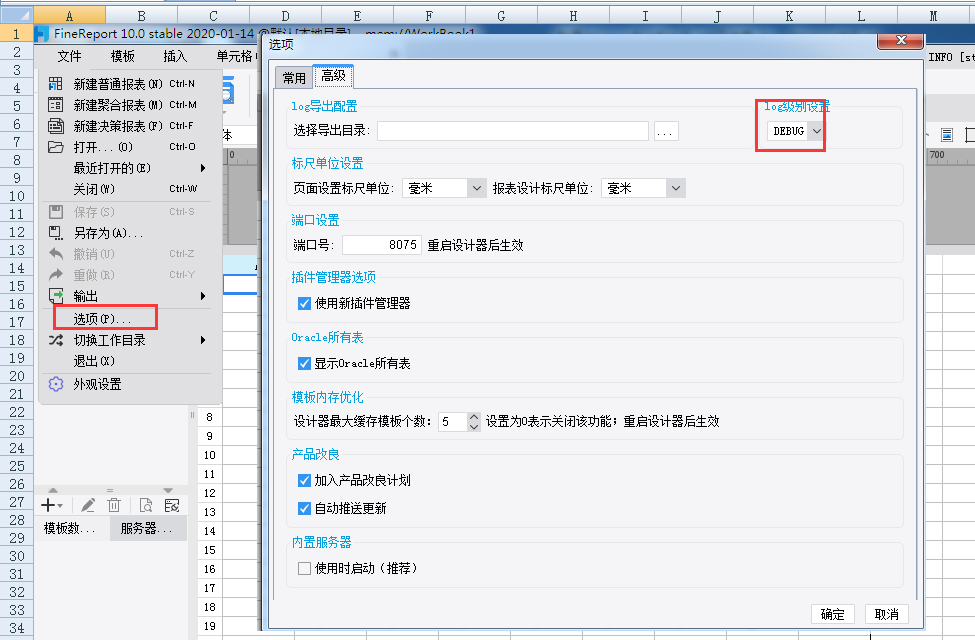
Task: Confirm the dialog with 确定
Action: pyautogui.click(x=833, y=614)
